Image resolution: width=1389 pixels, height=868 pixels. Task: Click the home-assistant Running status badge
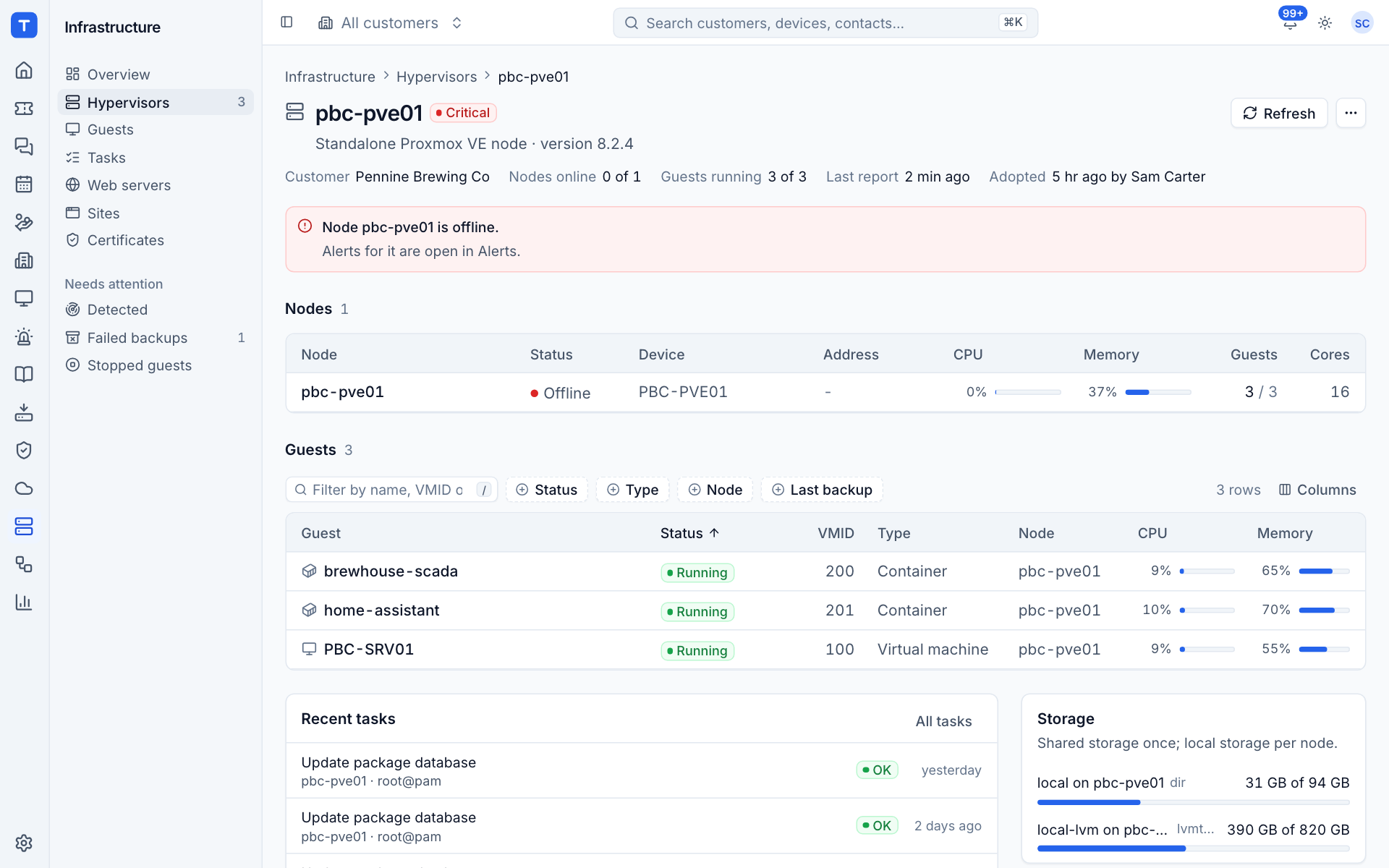[697, 612]
